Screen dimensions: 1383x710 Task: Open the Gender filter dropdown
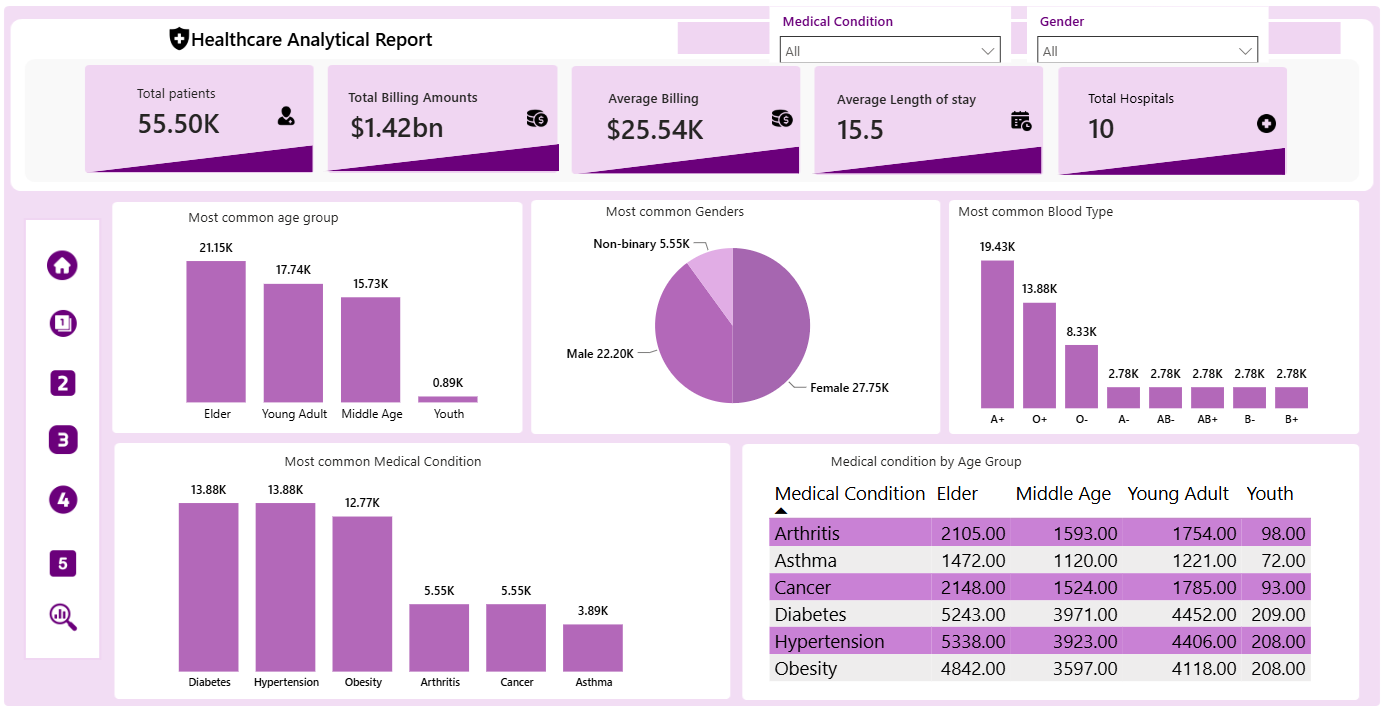[x=1147, y=51]
